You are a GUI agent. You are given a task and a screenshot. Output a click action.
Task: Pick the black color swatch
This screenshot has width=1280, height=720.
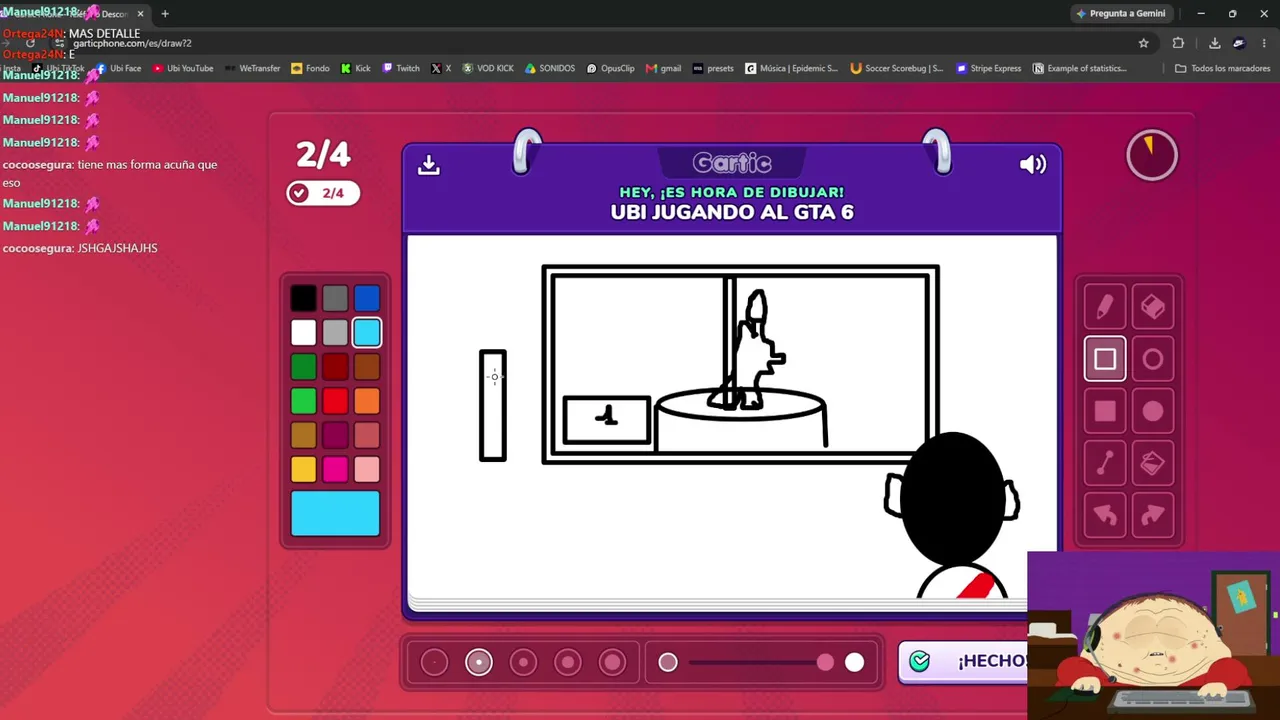(x=303, y=298)
